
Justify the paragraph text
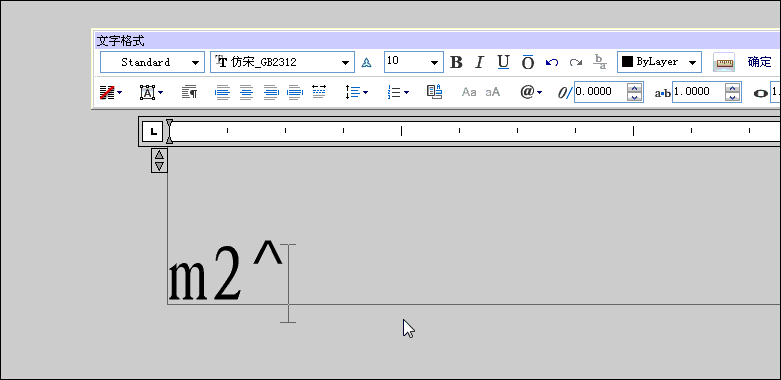point(295,92)
